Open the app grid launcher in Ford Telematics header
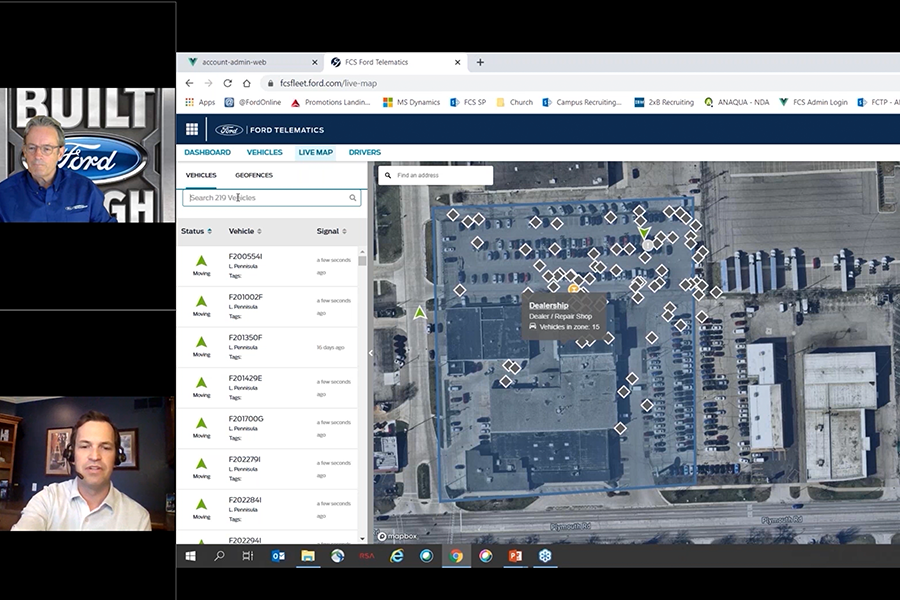 point(192,129)
